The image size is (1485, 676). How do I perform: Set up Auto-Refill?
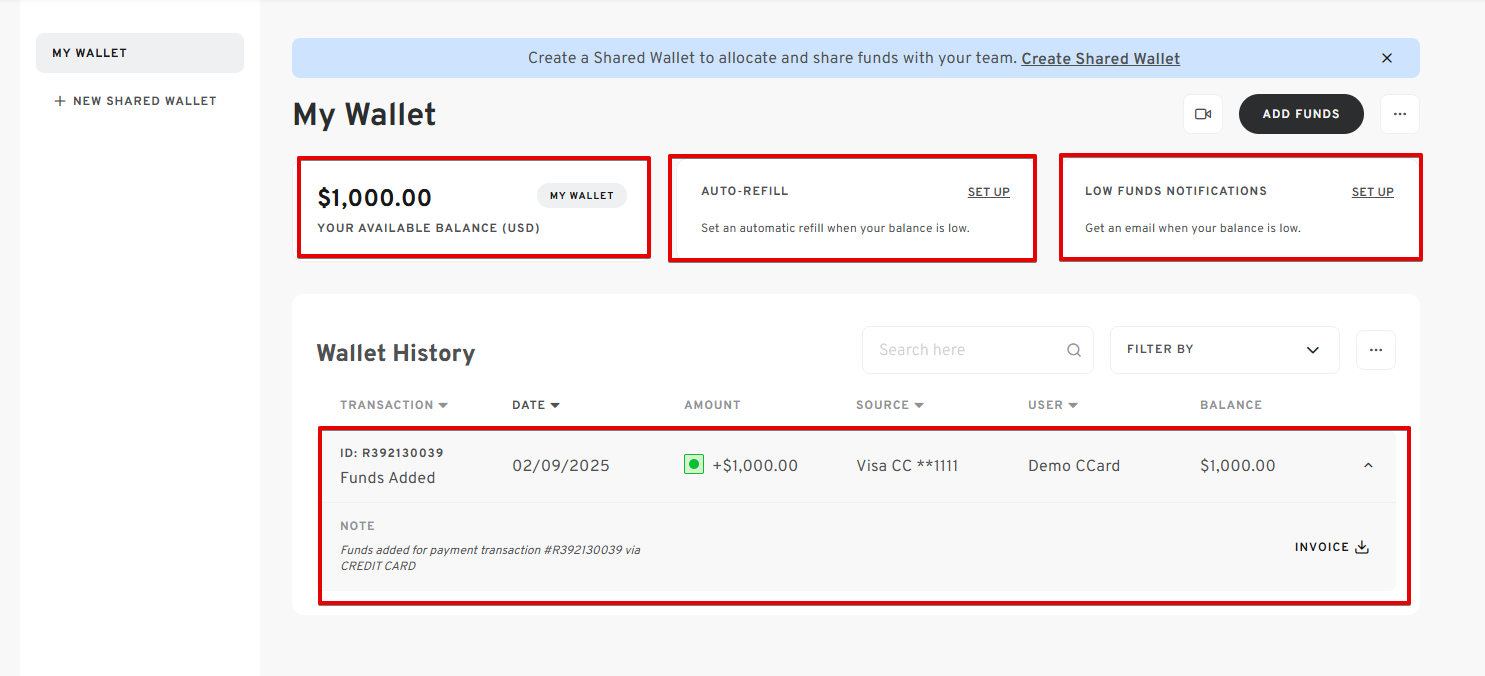tap(989, 192)
